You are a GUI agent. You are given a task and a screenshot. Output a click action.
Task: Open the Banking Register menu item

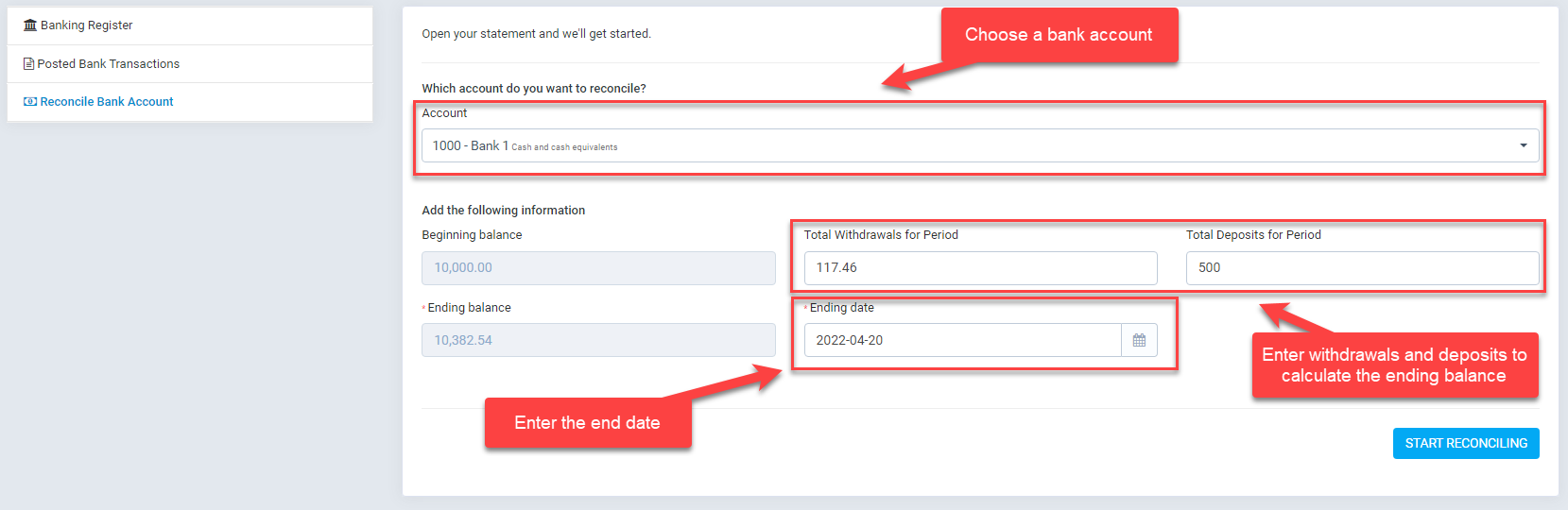click(x=87, y=25)
